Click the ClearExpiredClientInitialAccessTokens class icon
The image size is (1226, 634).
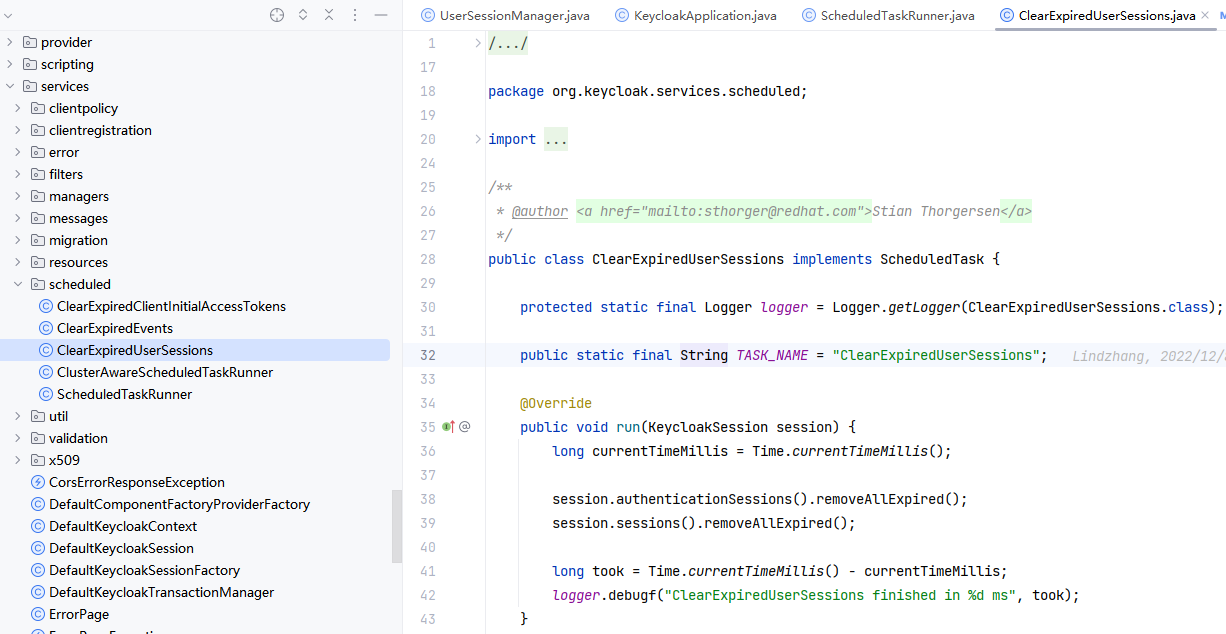click(46, 306)
